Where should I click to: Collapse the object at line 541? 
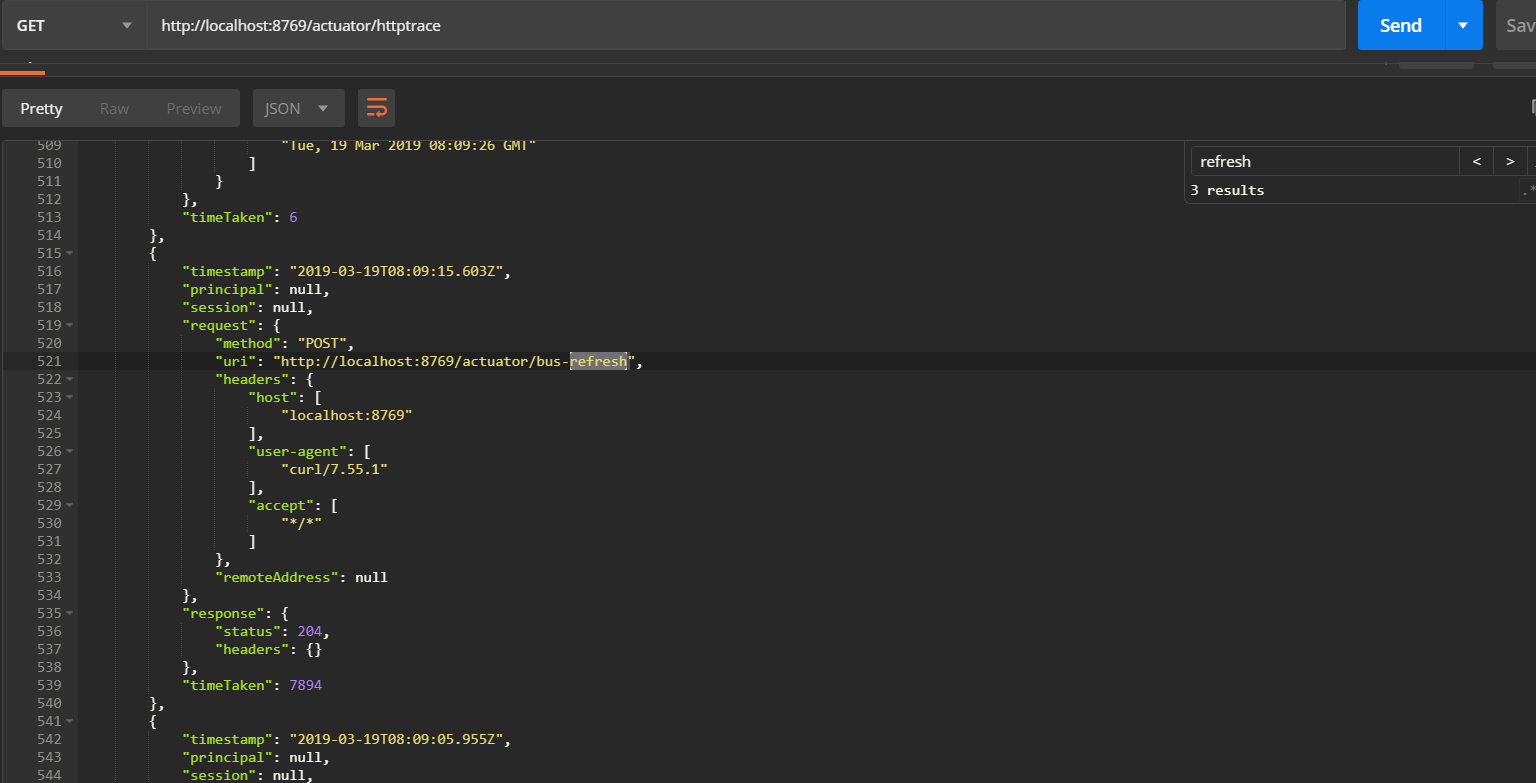click(x=70, y=721)
